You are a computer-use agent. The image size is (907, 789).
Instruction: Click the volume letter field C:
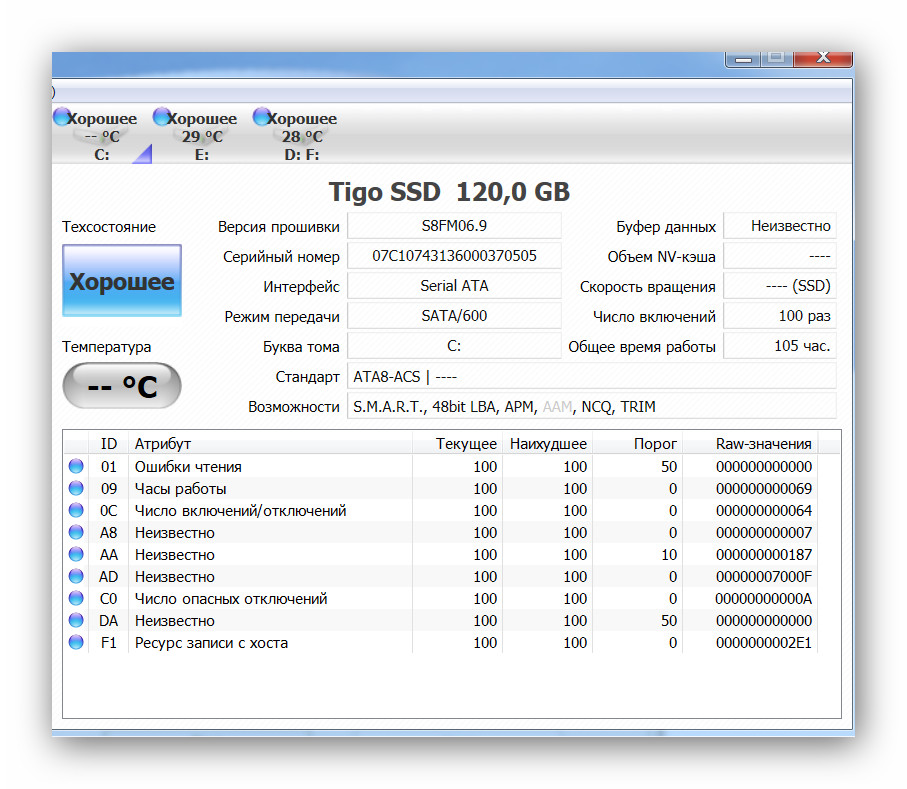pyautogui.click(x=454, y=346)
